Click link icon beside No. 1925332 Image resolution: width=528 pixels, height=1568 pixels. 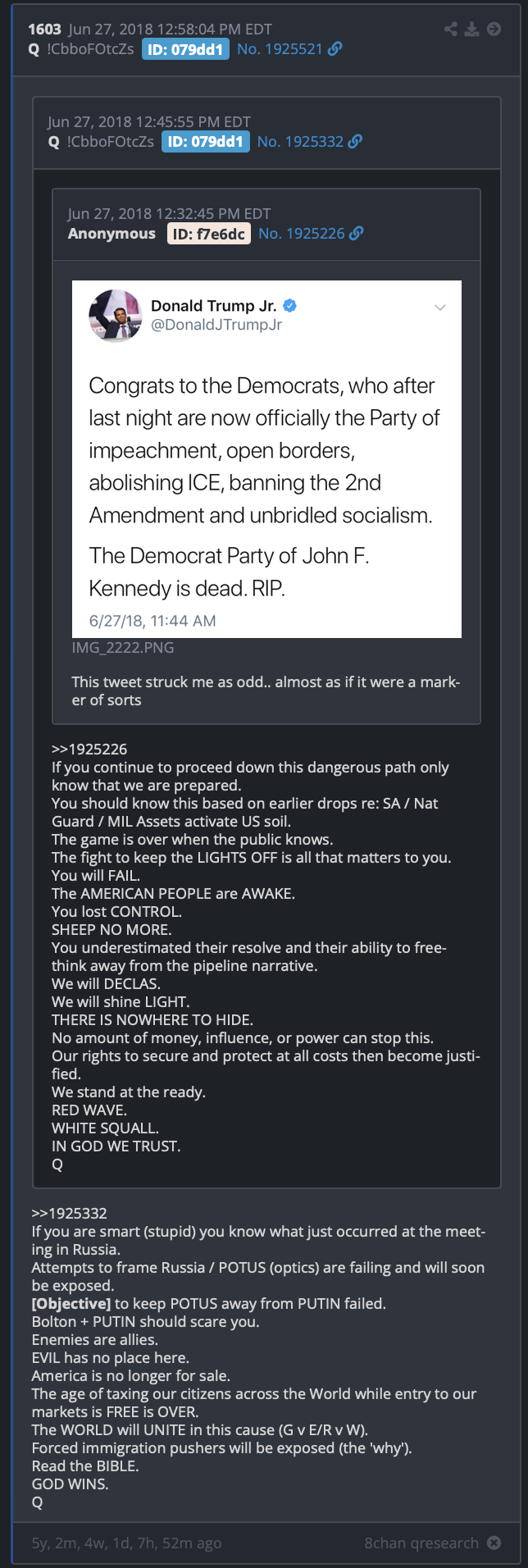click(x=355, y=142)
